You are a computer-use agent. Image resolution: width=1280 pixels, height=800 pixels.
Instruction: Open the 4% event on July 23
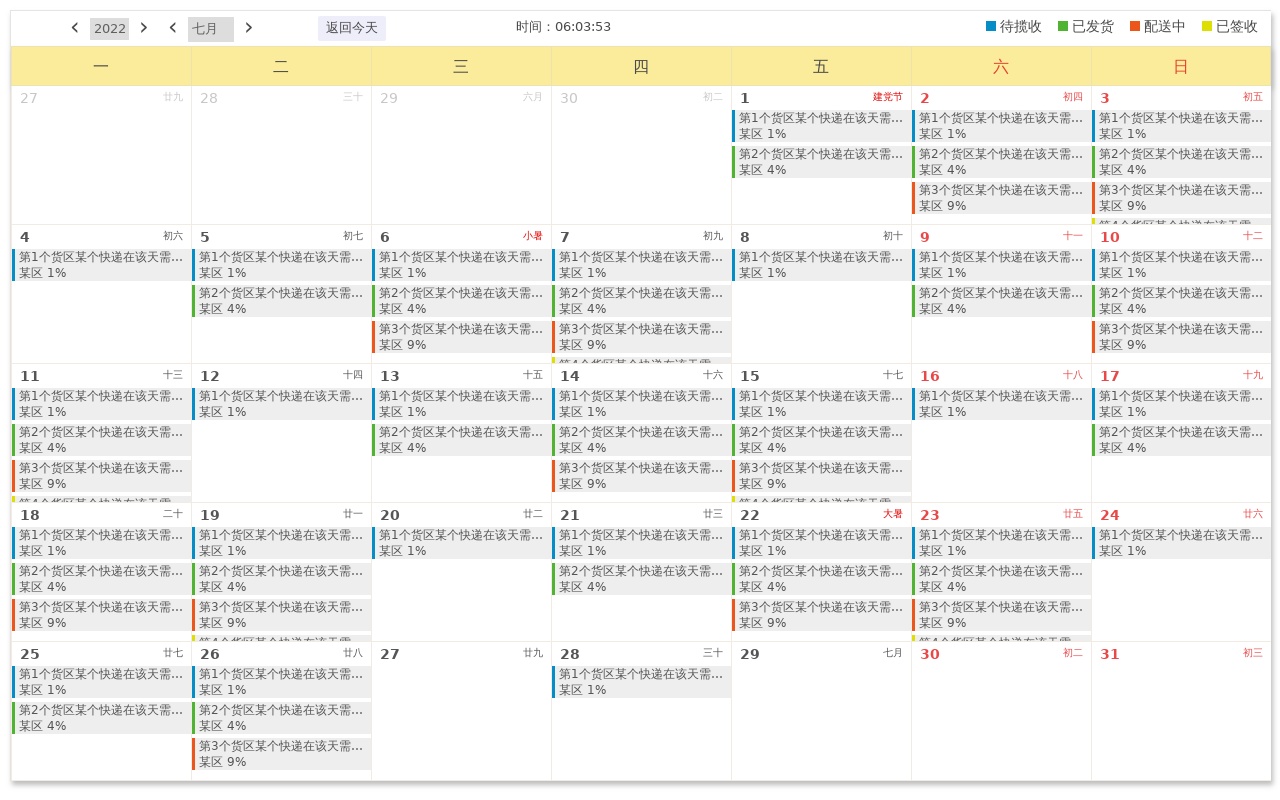[x=1002, y=579]
